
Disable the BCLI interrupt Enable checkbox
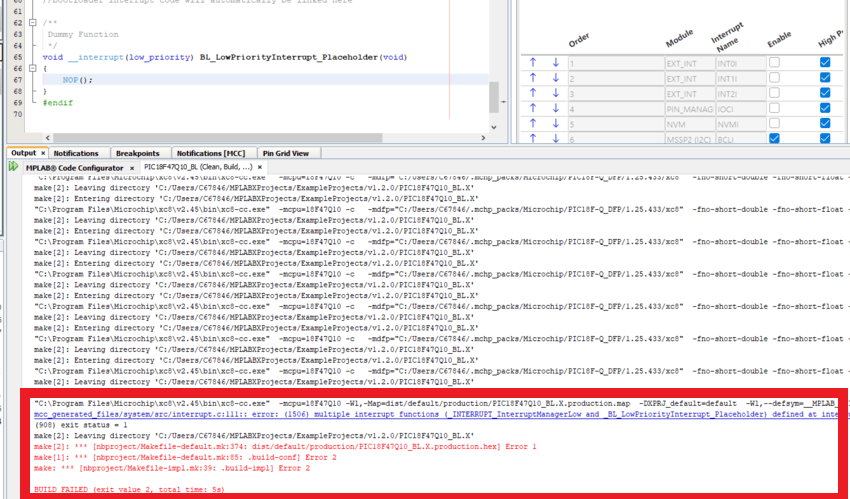point(773,138)
